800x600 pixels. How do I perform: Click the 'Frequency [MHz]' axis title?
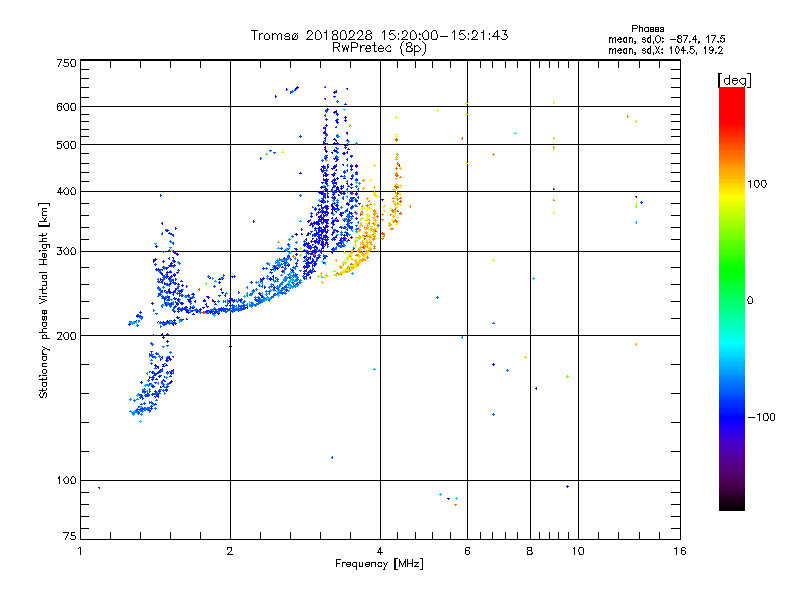(379, 564)
